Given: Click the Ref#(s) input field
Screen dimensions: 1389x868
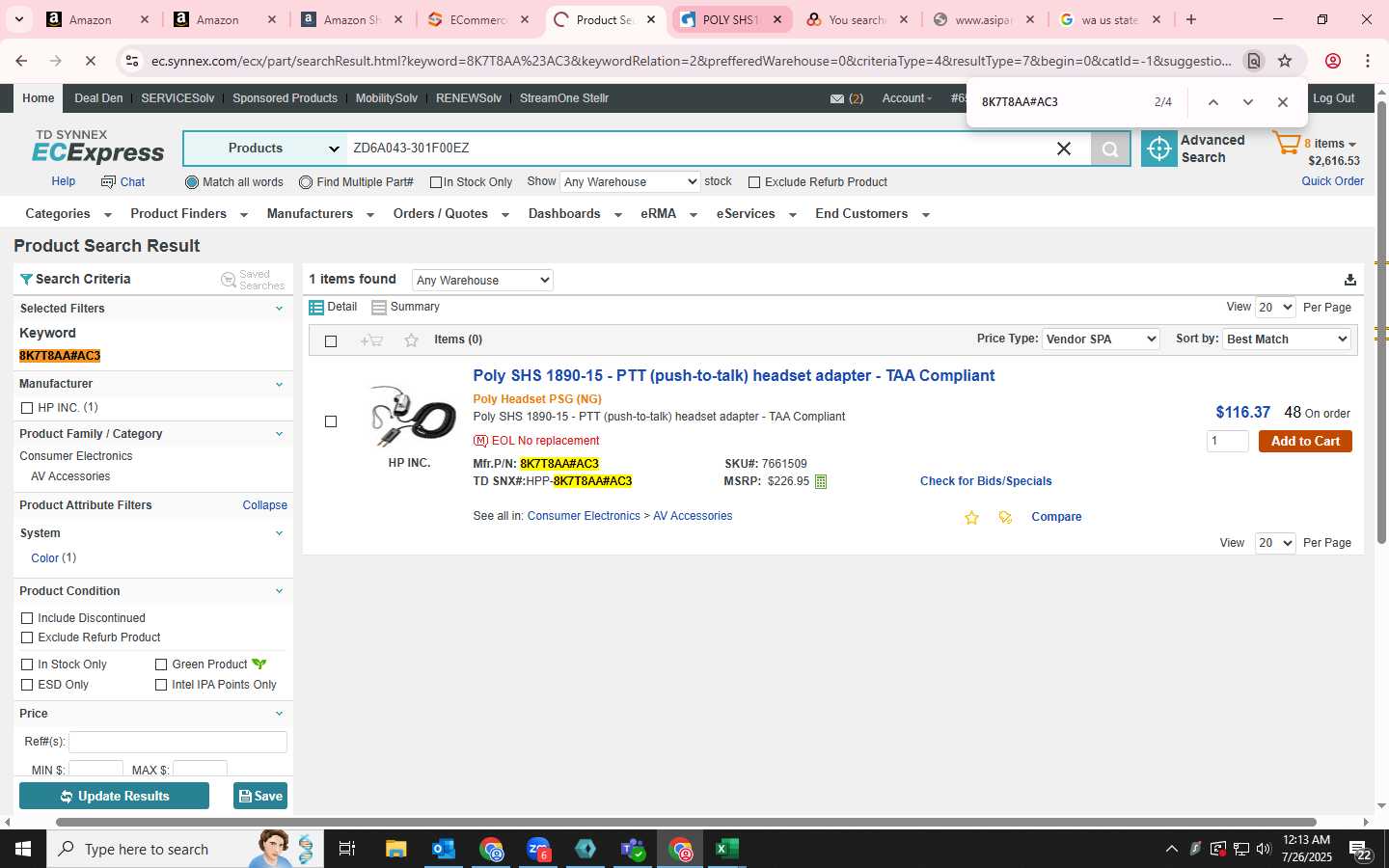Looking at the screenshot, I should coord(177,742).
